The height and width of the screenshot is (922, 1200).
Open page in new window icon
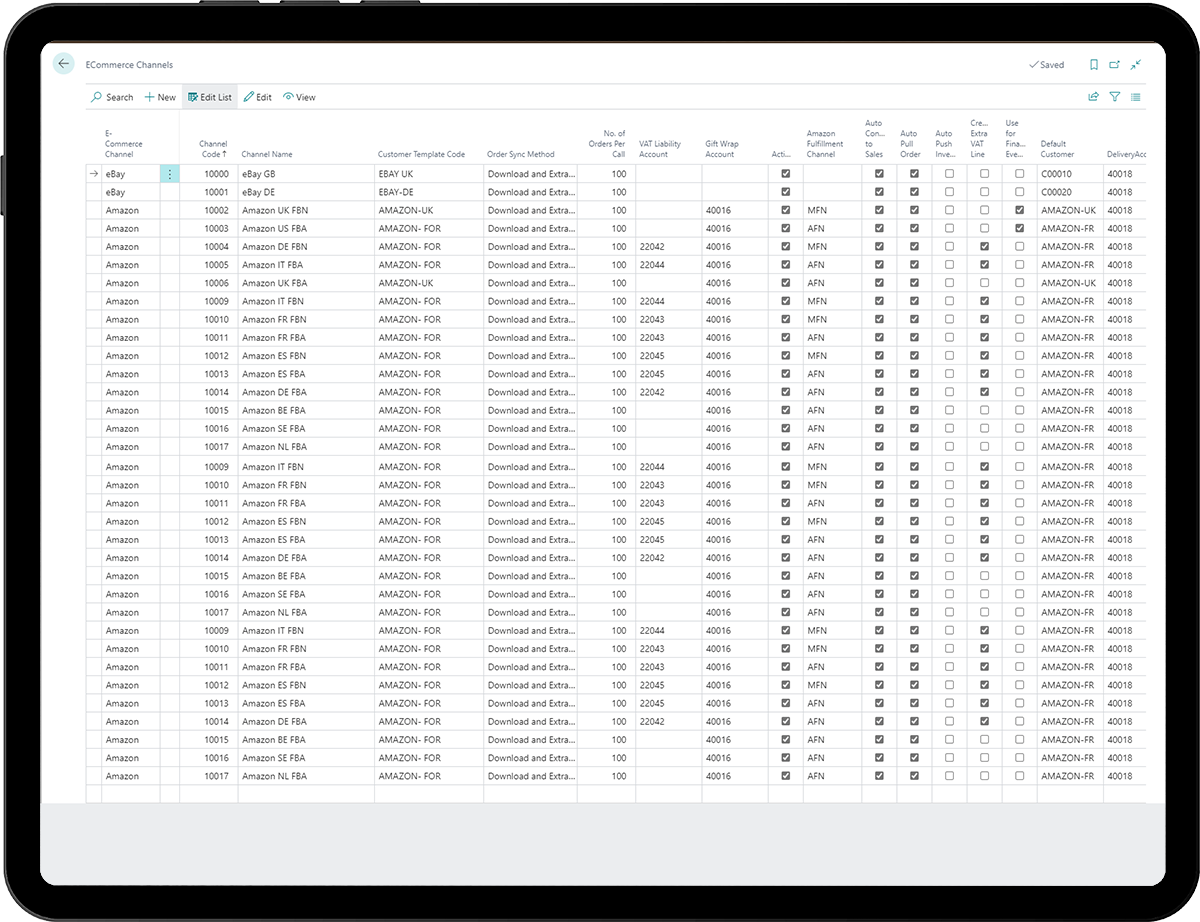click(x=1115, y=65)
